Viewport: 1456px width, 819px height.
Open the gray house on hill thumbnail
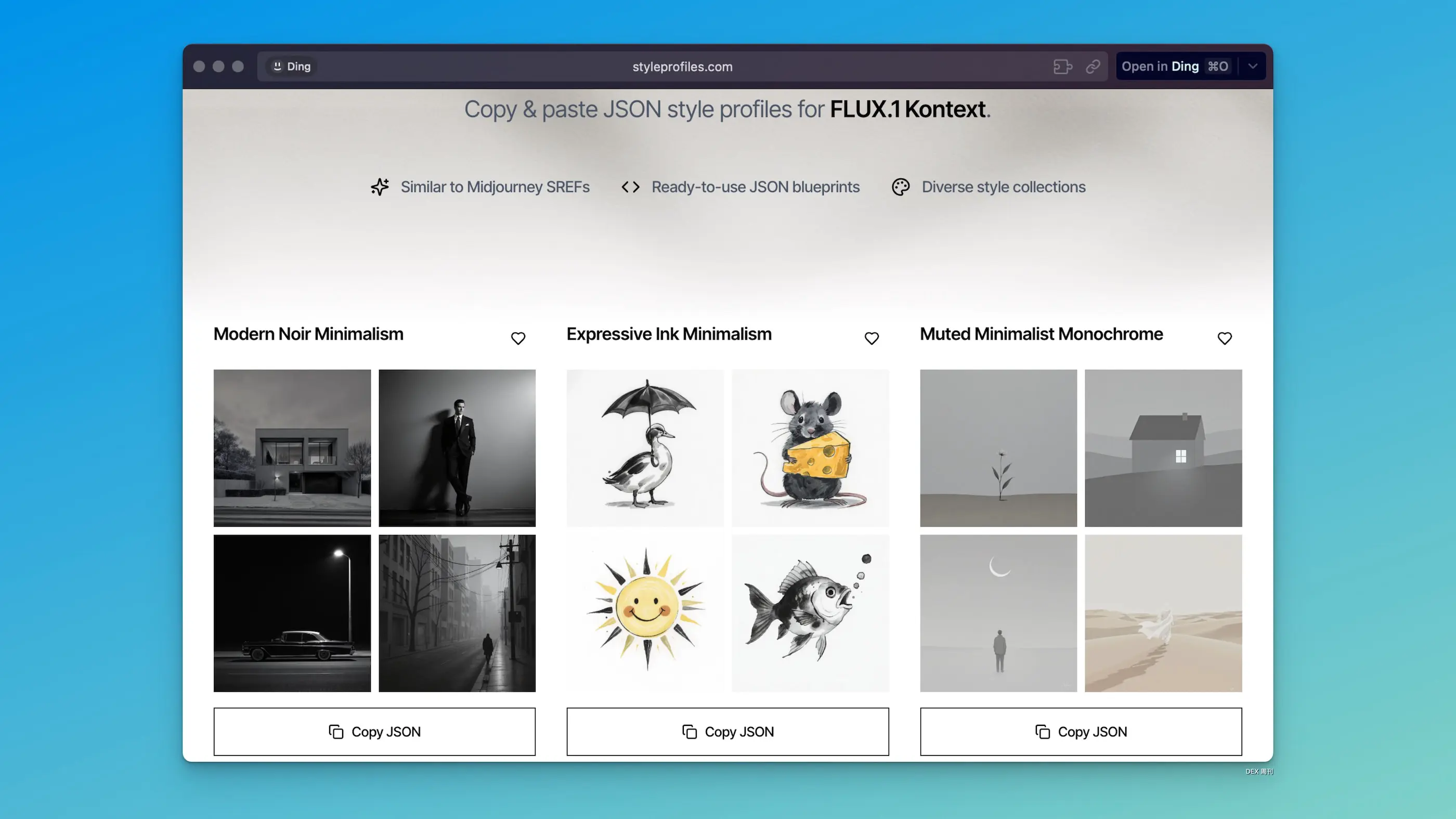(x=1163, y=448)
